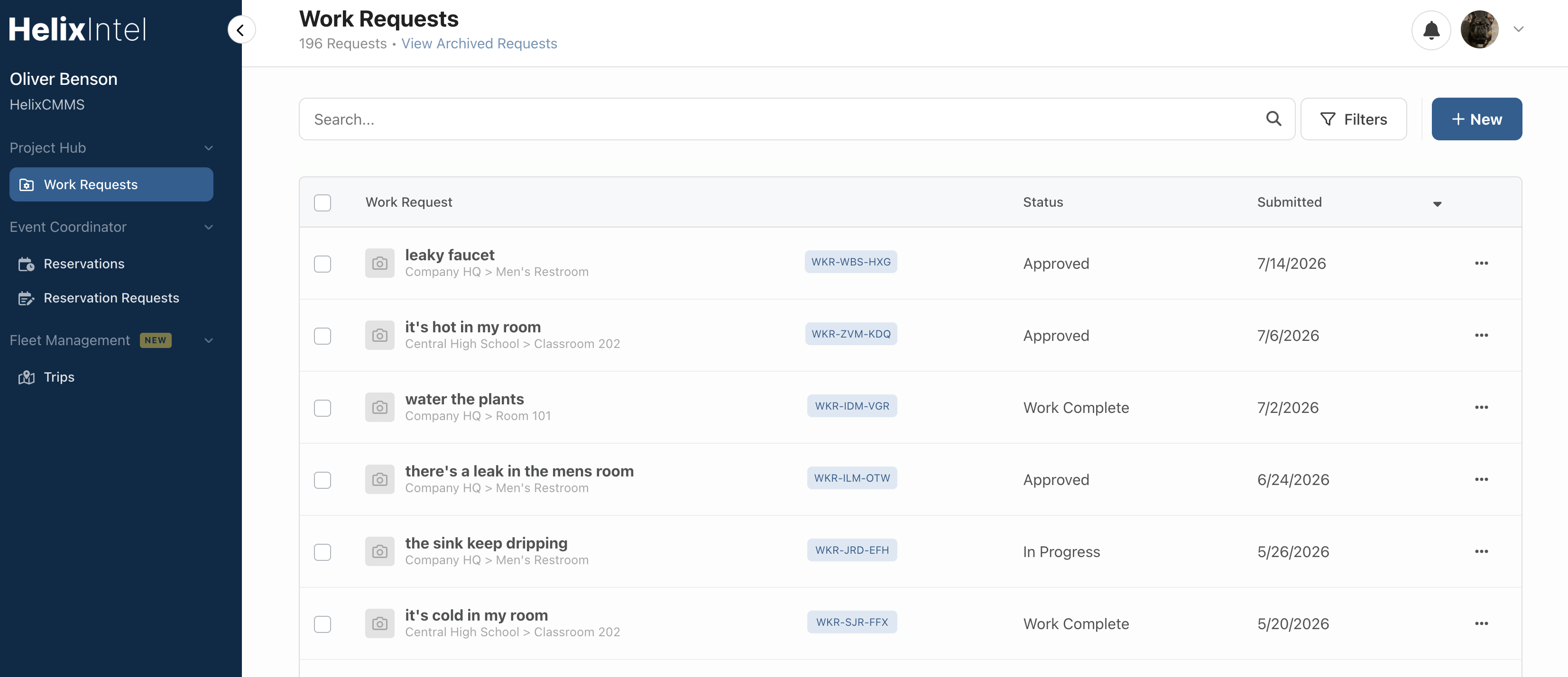Open Trips in the sidebar
This screenshot has width=1568, height=677.
pos(59,377)
